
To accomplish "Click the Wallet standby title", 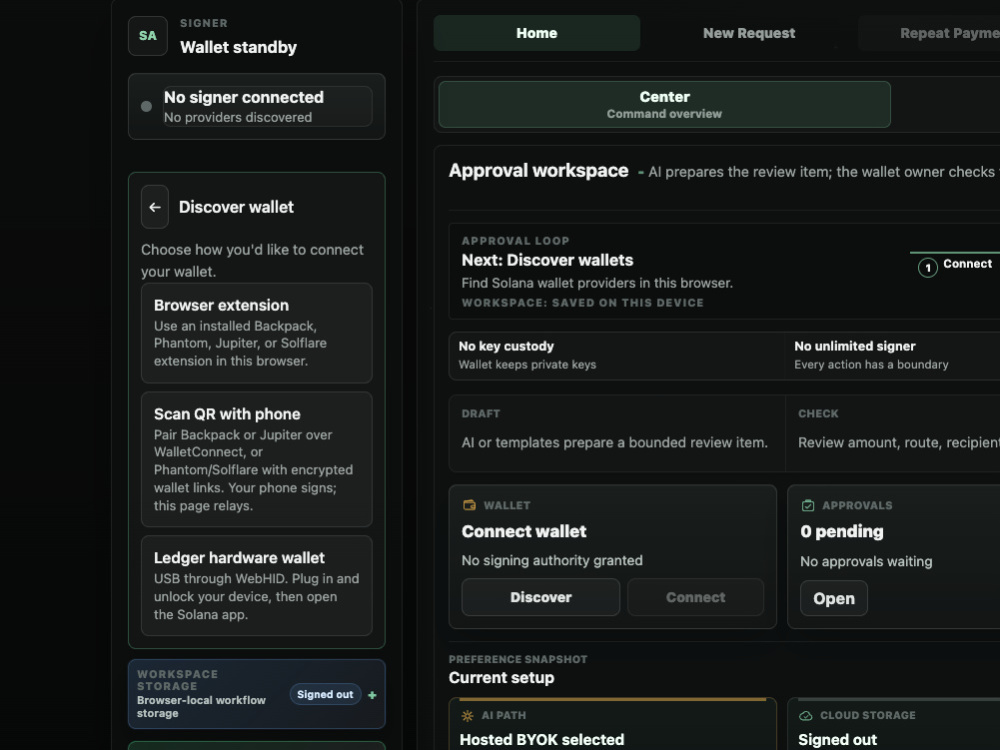I will [x=239, y=47].
